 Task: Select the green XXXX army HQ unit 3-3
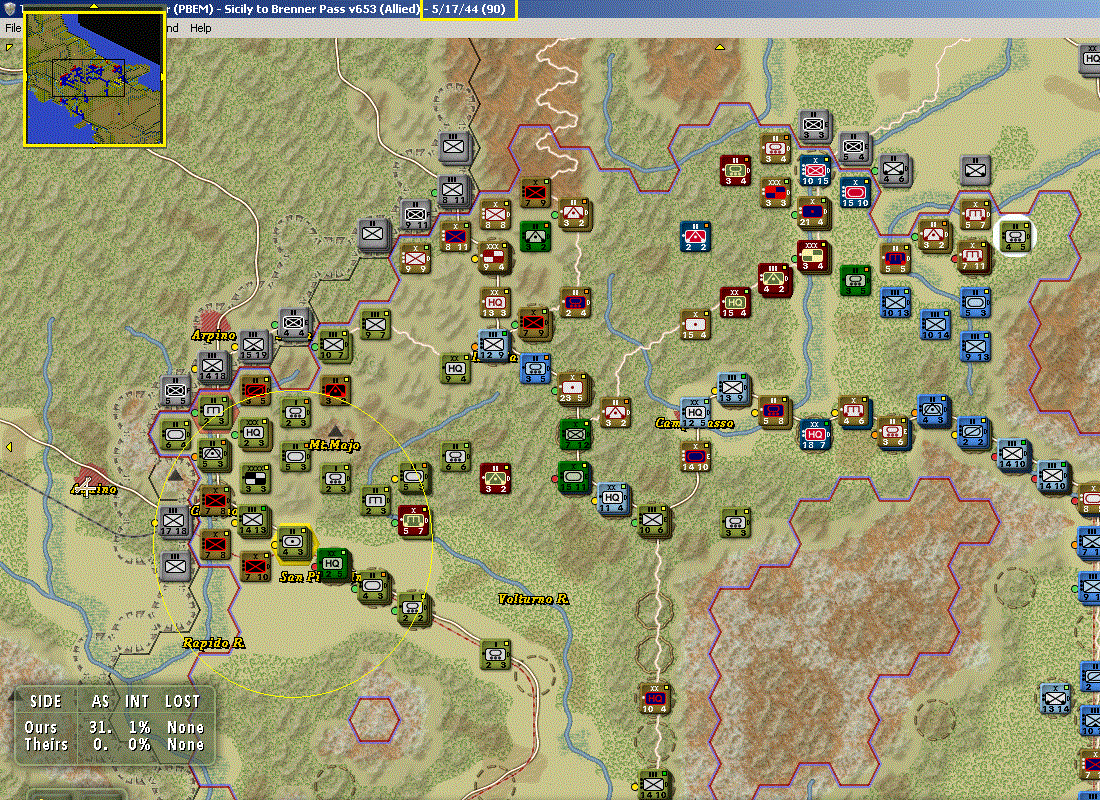pyautogui.click(x=255, y=479)
